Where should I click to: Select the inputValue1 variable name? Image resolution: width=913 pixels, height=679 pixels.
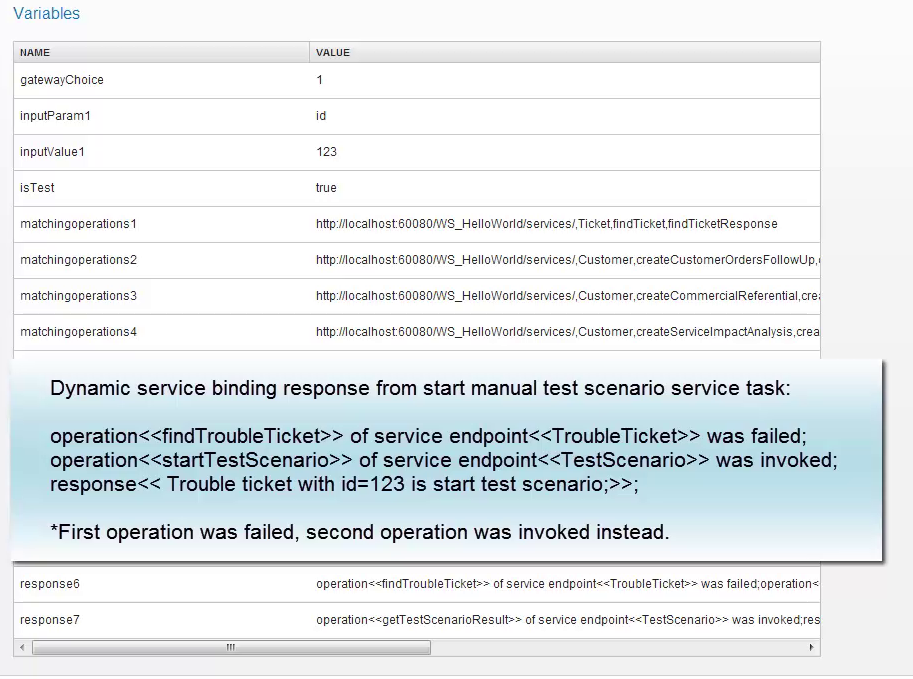click(x=52, y=152)
